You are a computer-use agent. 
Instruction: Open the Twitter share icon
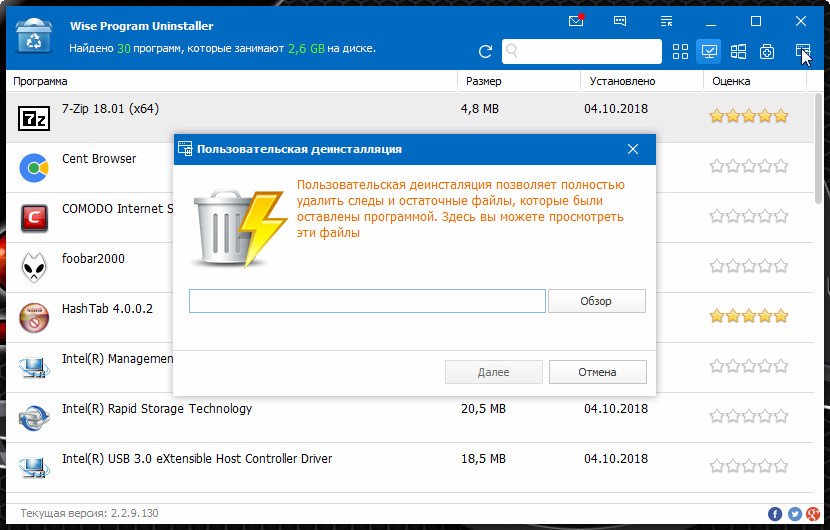pos(795,514)
